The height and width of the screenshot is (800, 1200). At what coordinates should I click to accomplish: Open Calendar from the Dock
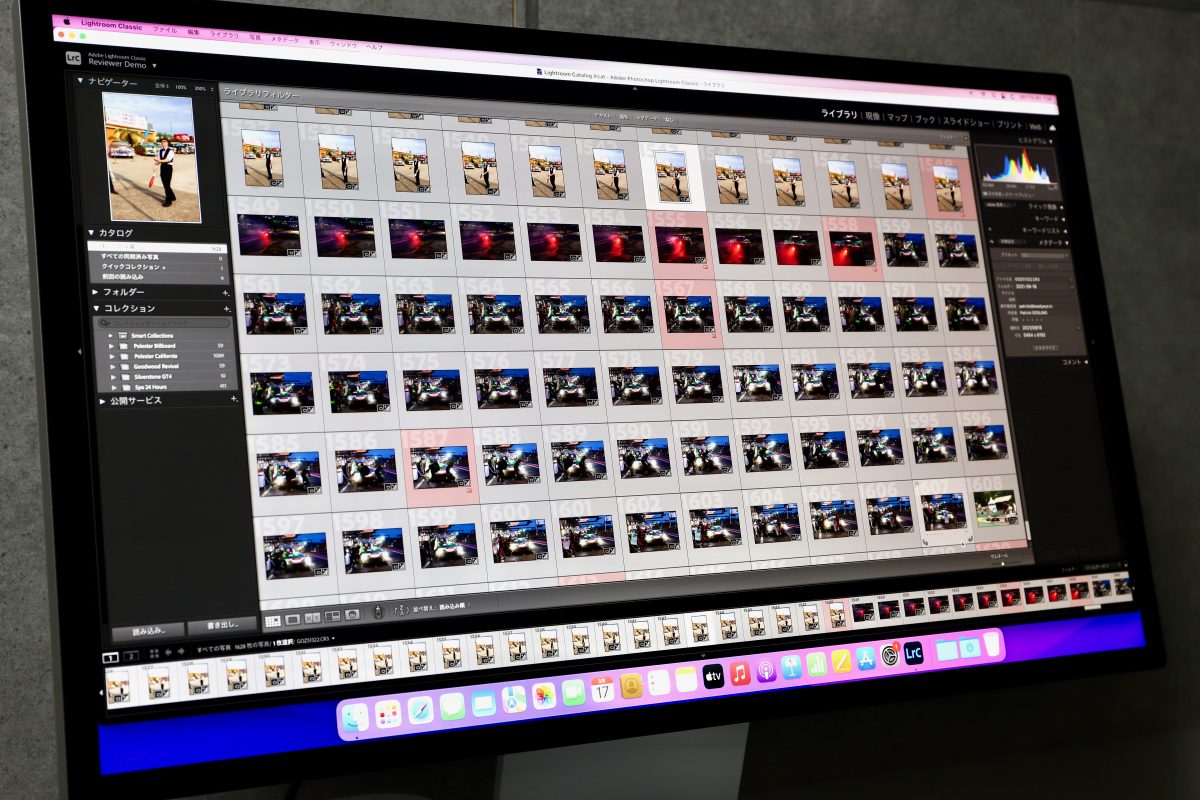click(x=602, y=689)
